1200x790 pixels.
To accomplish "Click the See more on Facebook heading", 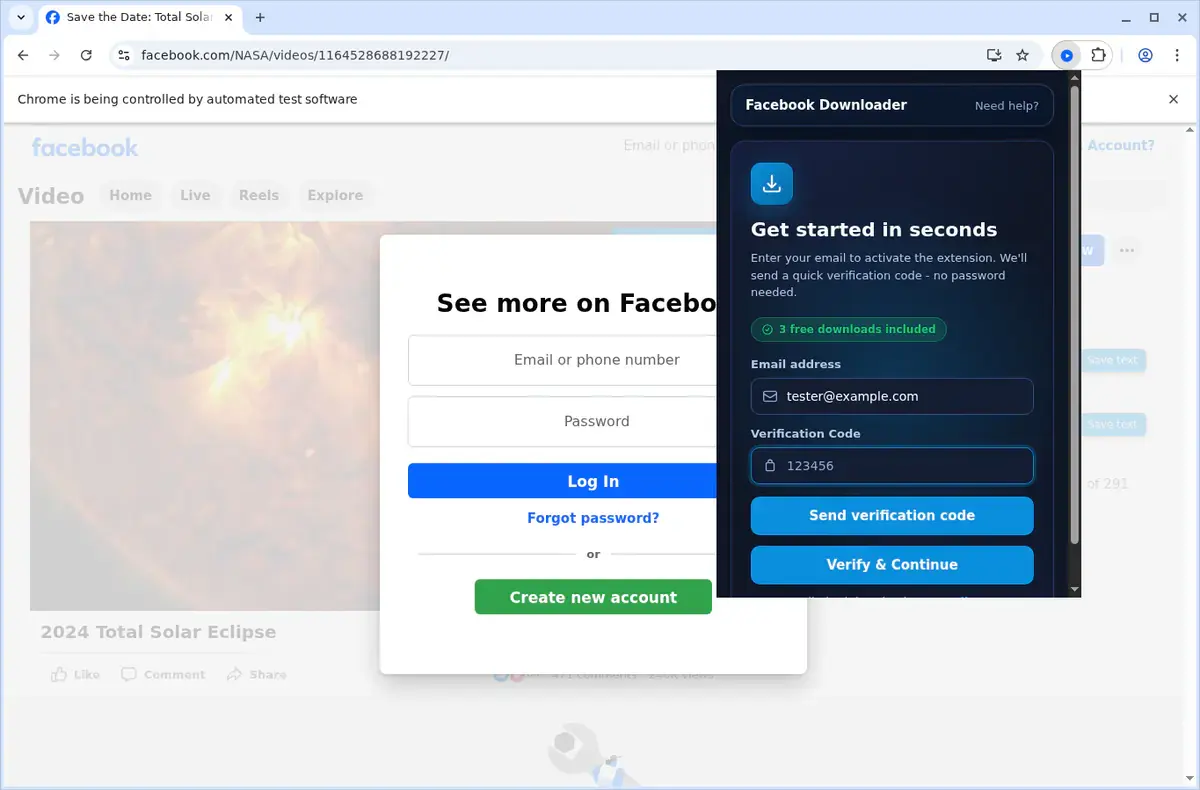I will click(x=577, y=303).
